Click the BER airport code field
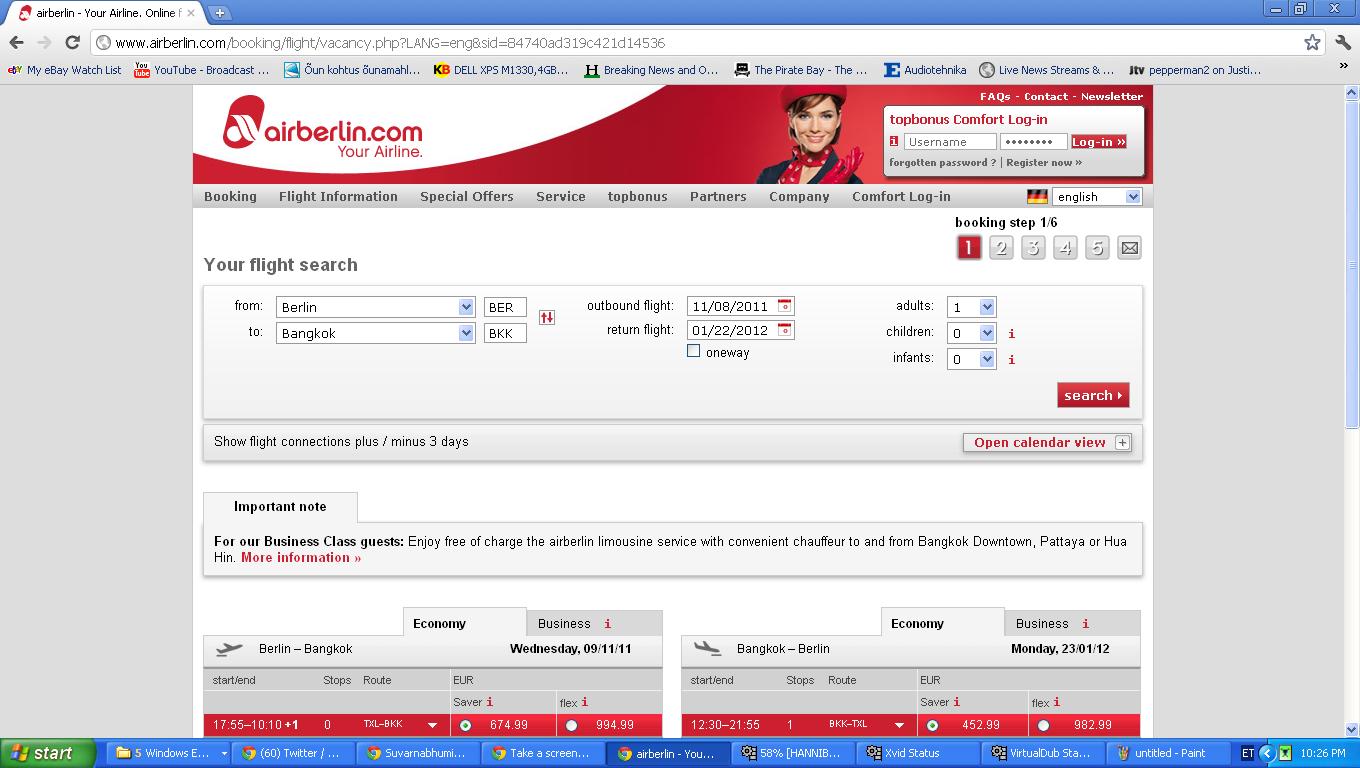 [x=505, y=307]
